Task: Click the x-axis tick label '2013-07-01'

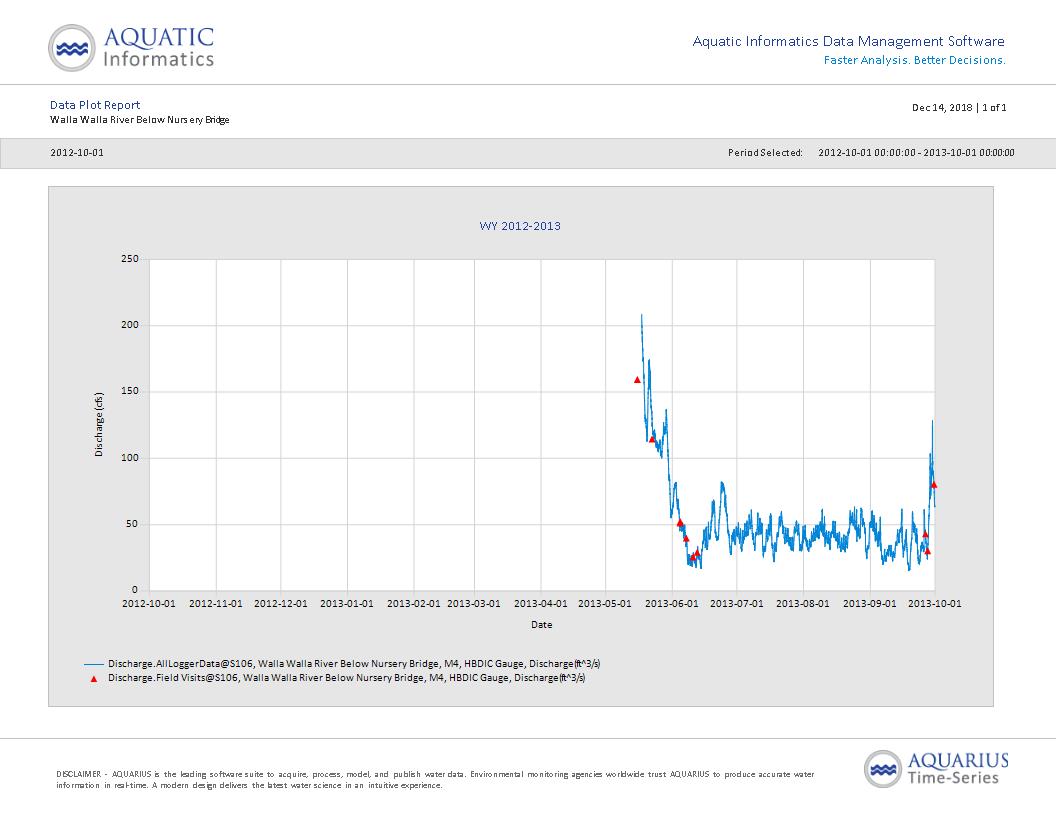Action: click(x=737, y=603)
